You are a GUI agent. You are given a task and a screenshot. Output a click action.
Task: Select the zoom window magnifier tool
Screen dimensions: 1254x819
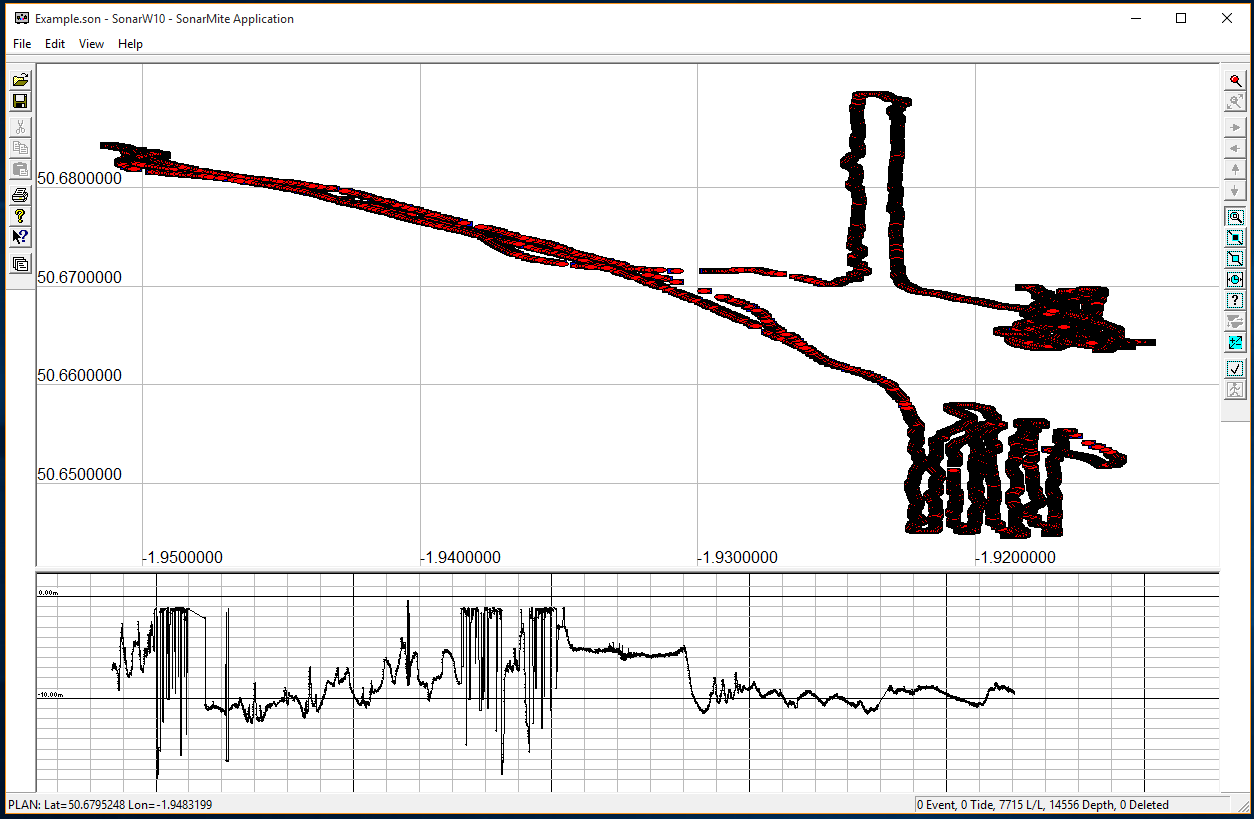[x=1235, y=217]
